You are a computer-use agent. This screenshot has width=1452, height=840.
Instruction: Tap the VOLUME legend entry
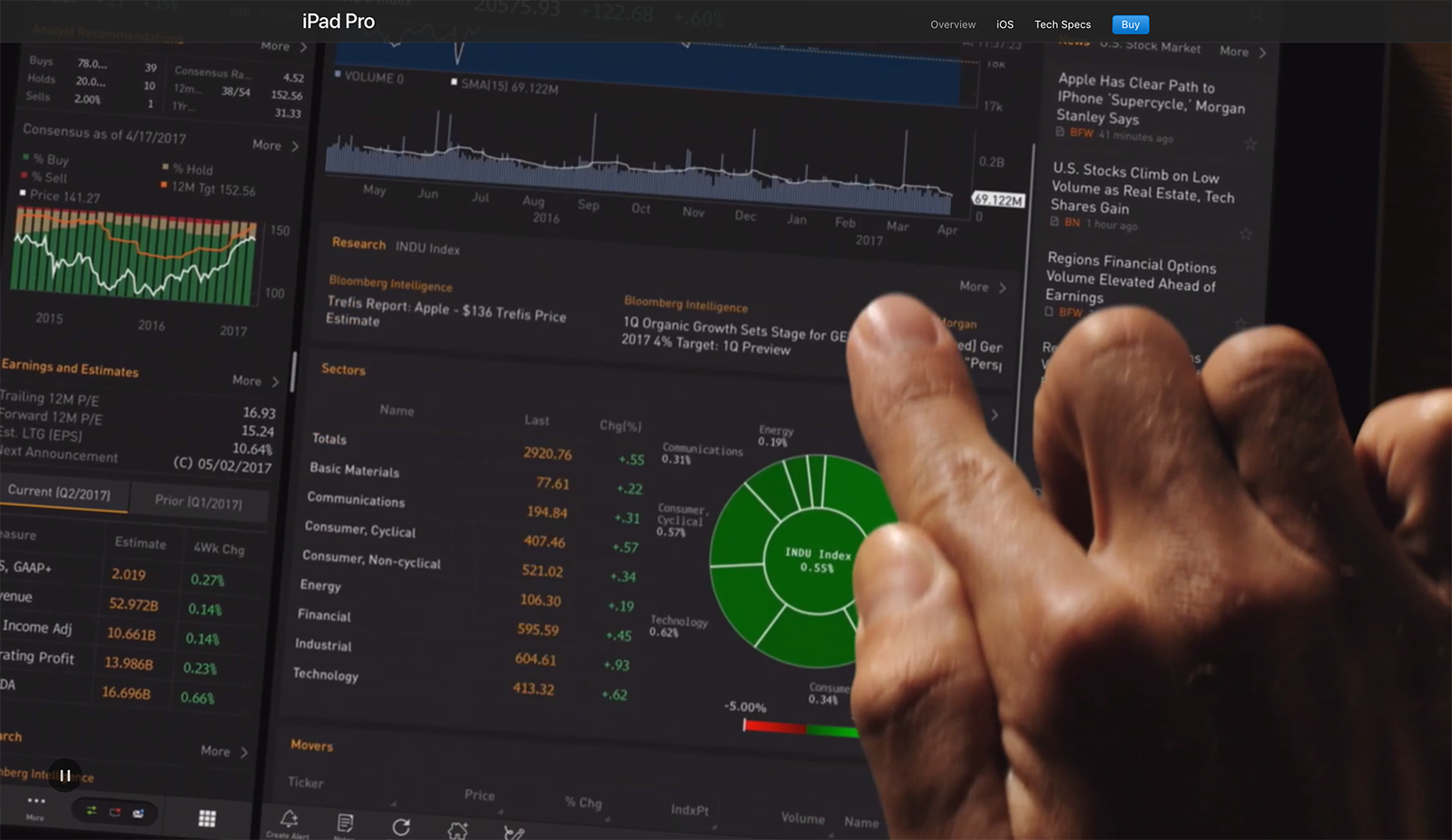click(x=370, y=77)
